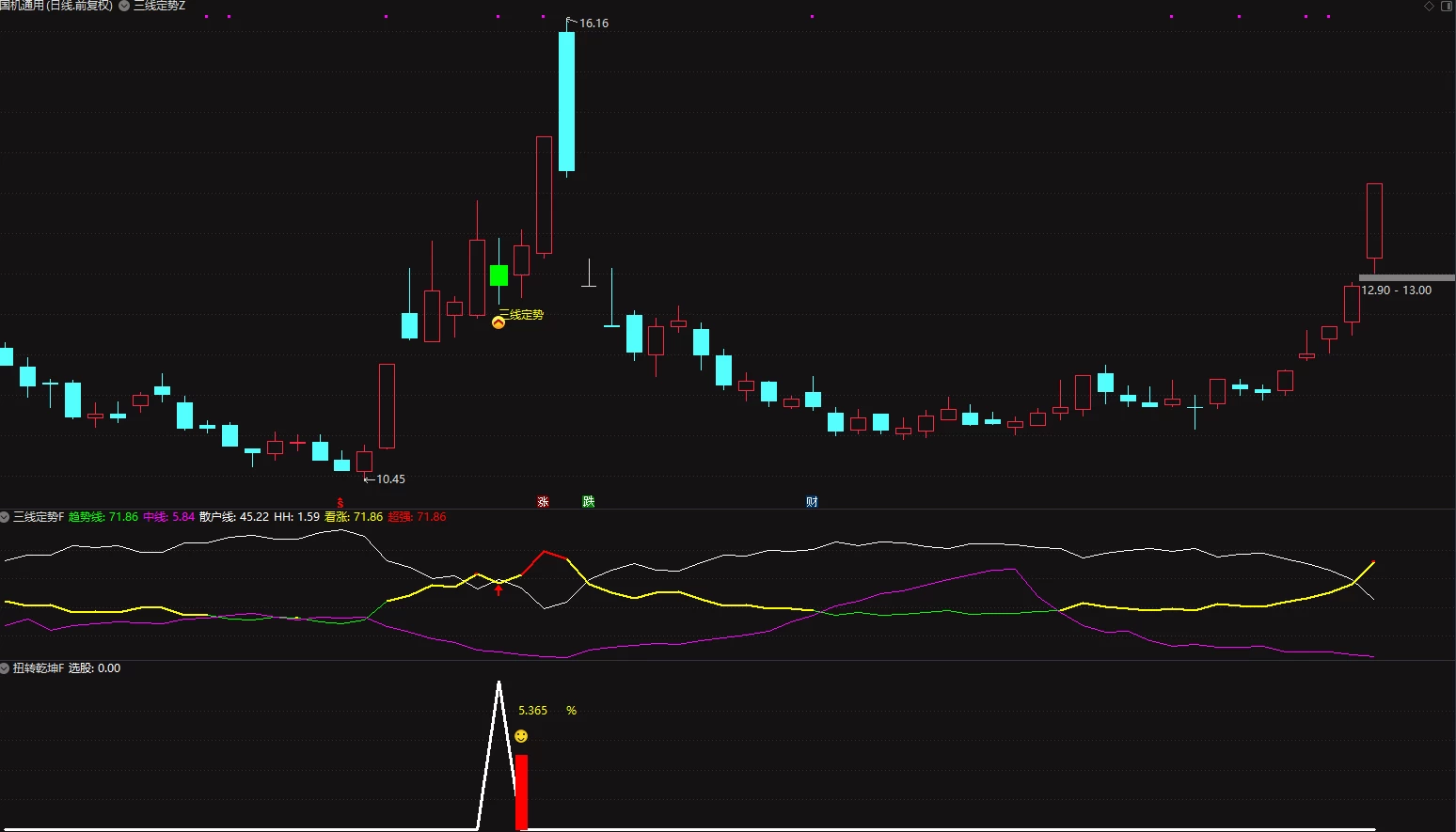Expand the 扭转乾坤F sub-chart menu arrow
This screenshot has width=1456, height=832.
5,668
